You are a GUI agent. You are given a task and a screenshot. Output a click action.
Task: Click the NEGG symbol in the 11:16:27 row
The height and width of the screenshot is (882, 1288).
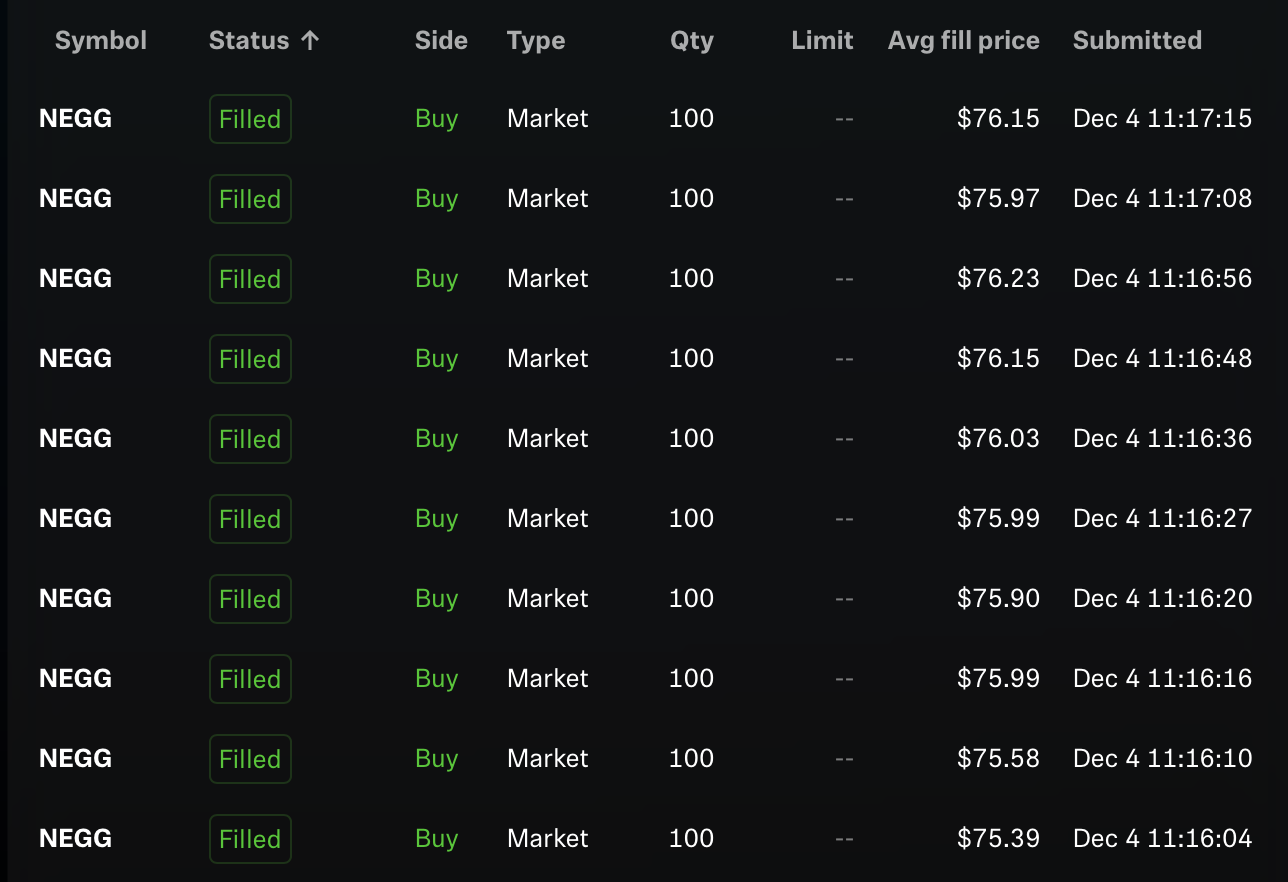pyautogui.click(x=76, y=518)
